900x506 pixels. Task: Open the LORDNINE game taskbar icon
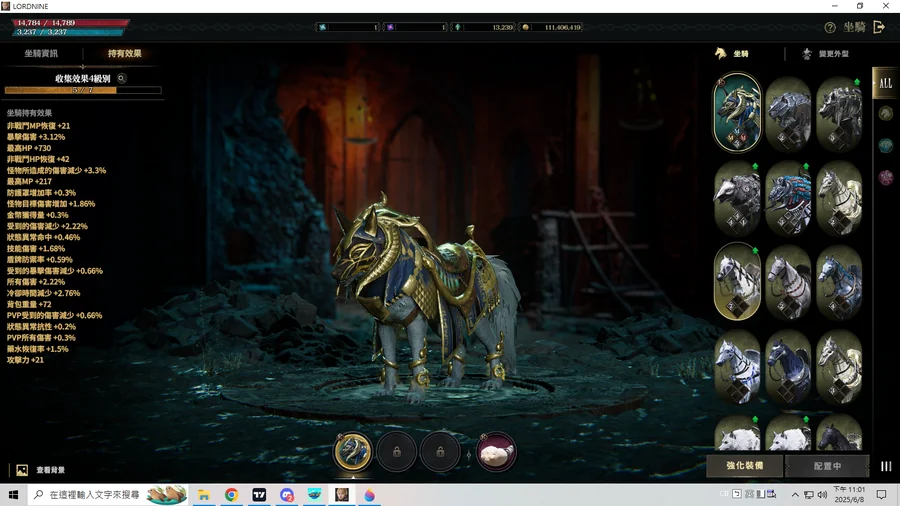pos(342,495)
